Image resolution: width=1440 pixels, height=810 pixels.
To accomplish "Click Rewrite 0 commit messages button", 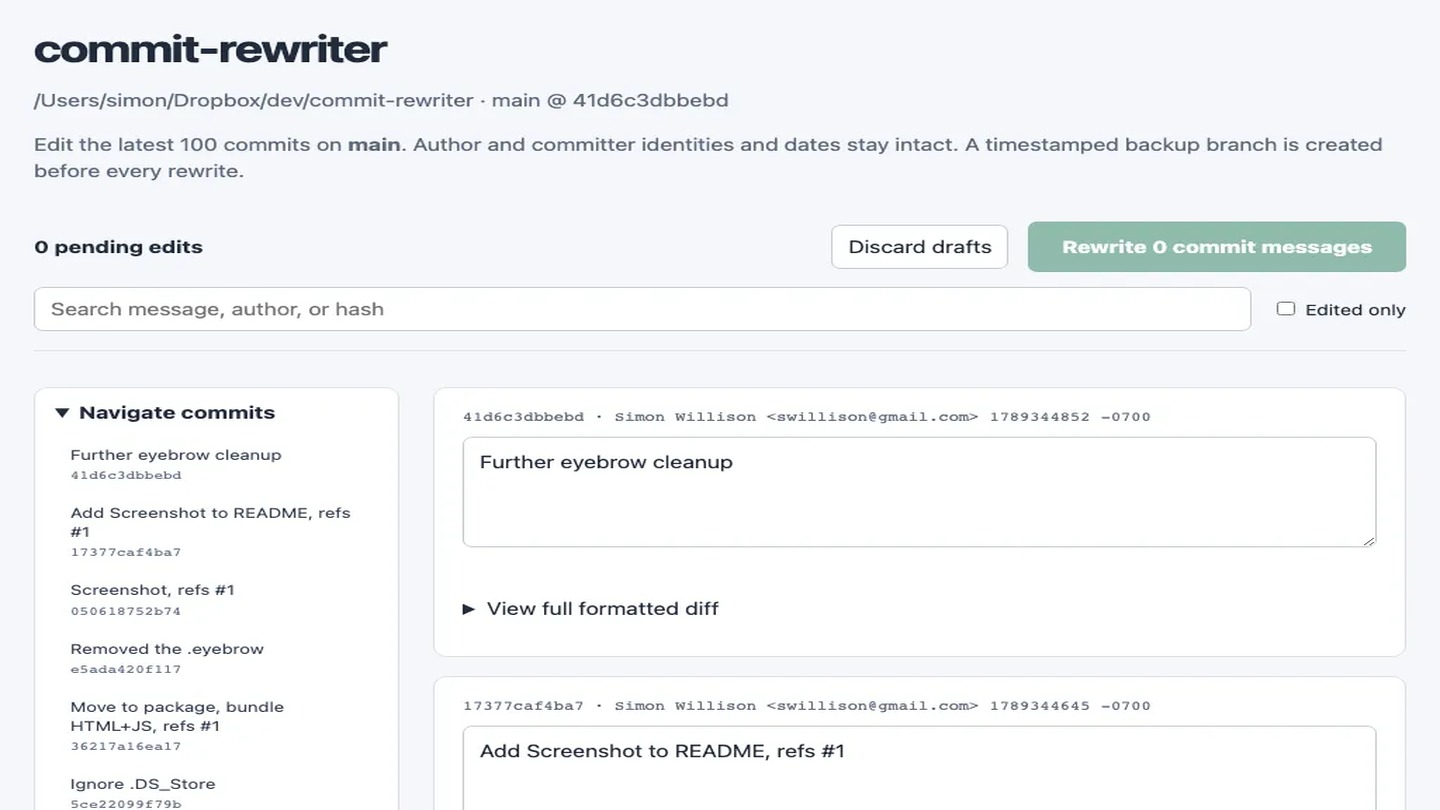I will point(1217,247).
